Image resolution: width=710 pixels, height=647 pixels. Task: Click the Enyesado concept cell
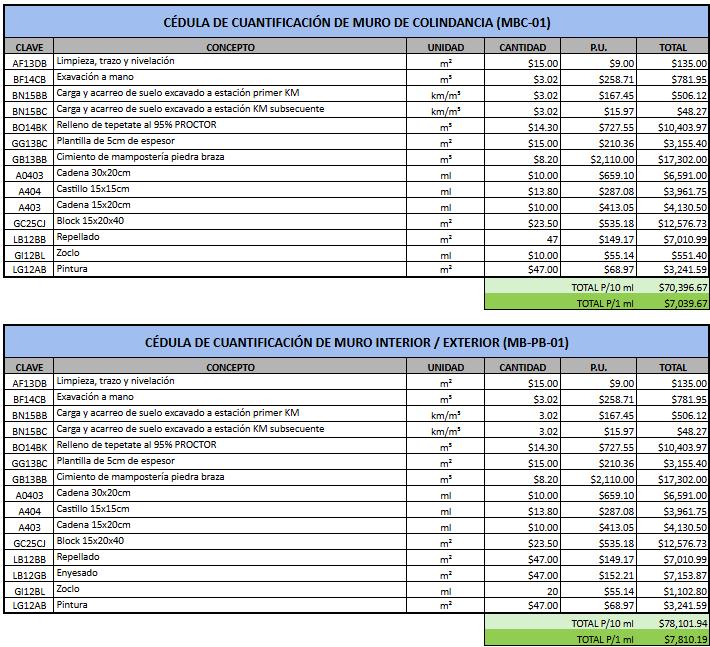click(x=230, y=573)
